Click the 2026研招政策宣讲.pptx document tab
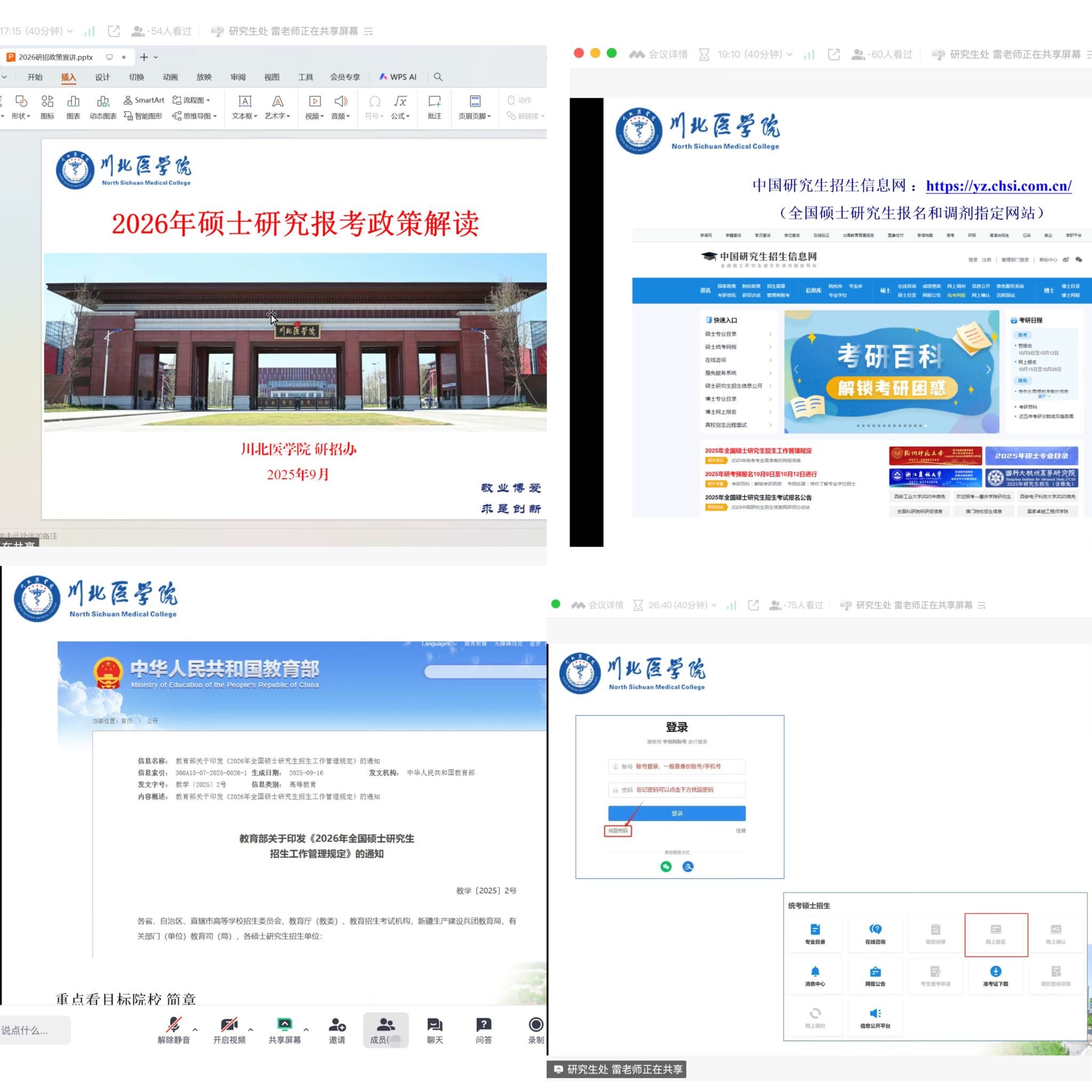The image size is (1092, 1092). (x=55, y=57)
